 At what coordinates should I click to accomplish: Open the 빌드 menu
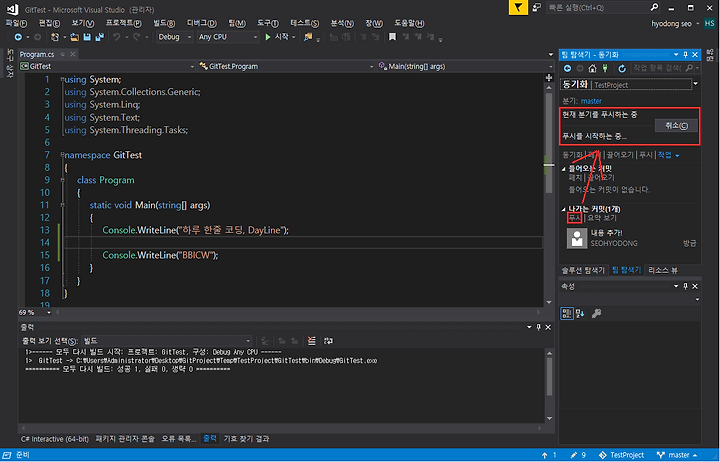tap(164, 23)
